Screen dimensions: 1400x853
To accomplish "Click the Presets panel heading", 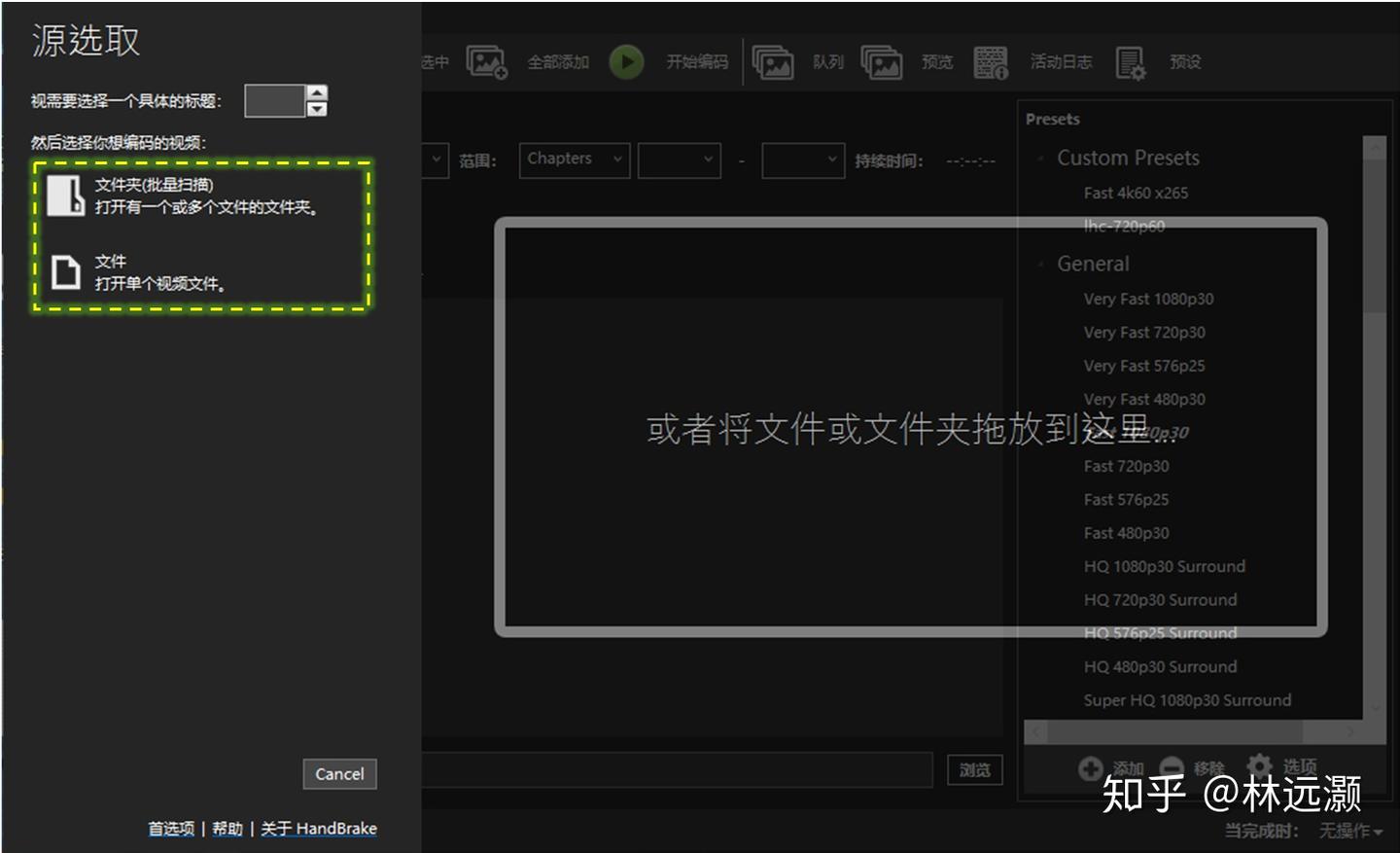I will click(1053, 119).
